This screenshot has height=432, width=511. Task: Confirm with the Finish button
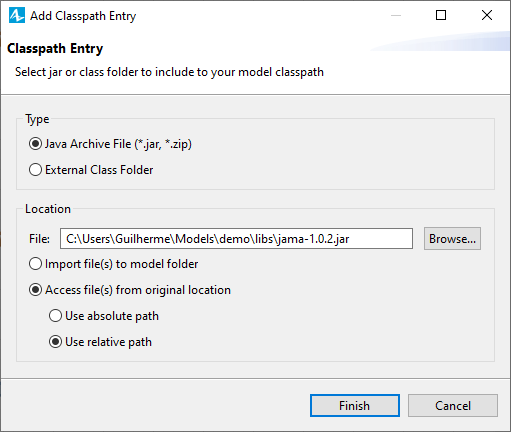[355, 406]
